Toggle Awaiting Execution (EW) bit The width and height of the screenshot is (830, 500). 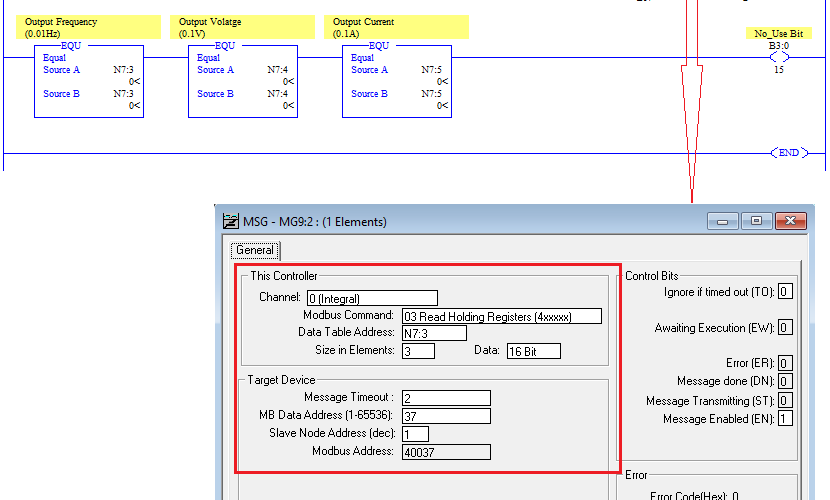coord(785,327)
